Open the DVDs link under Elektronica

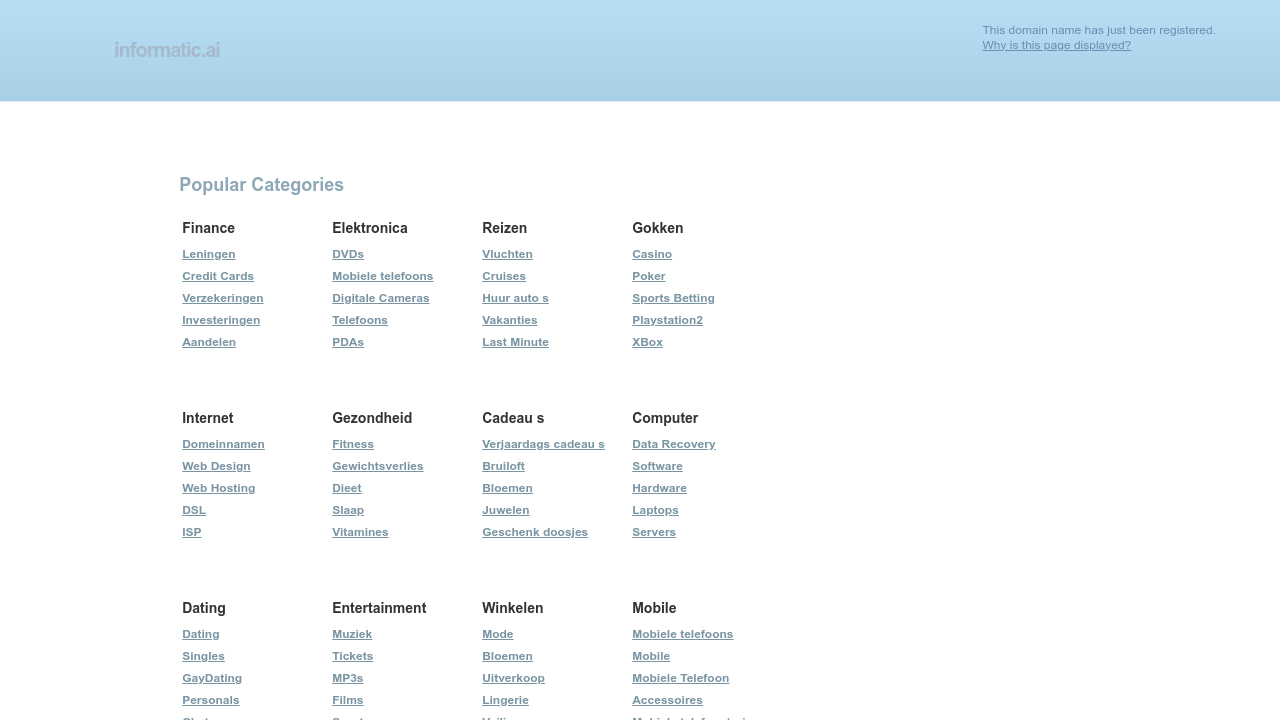pos(348,254)
